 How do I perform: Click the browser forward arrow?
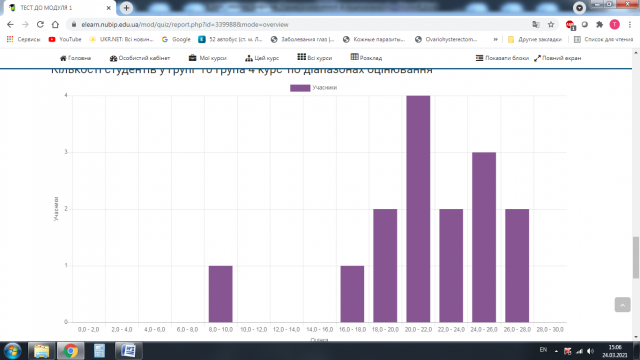pyautogui.click(x=25, y=24)
